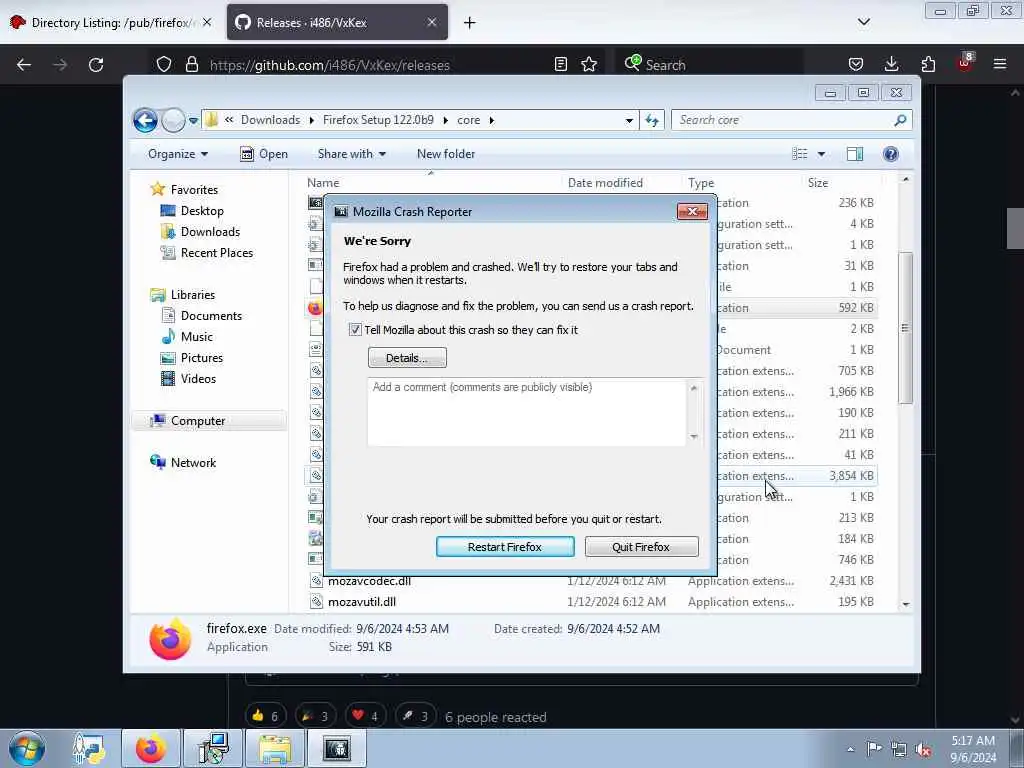Close the Releases i486/VxKex tab

pos(432,22)
